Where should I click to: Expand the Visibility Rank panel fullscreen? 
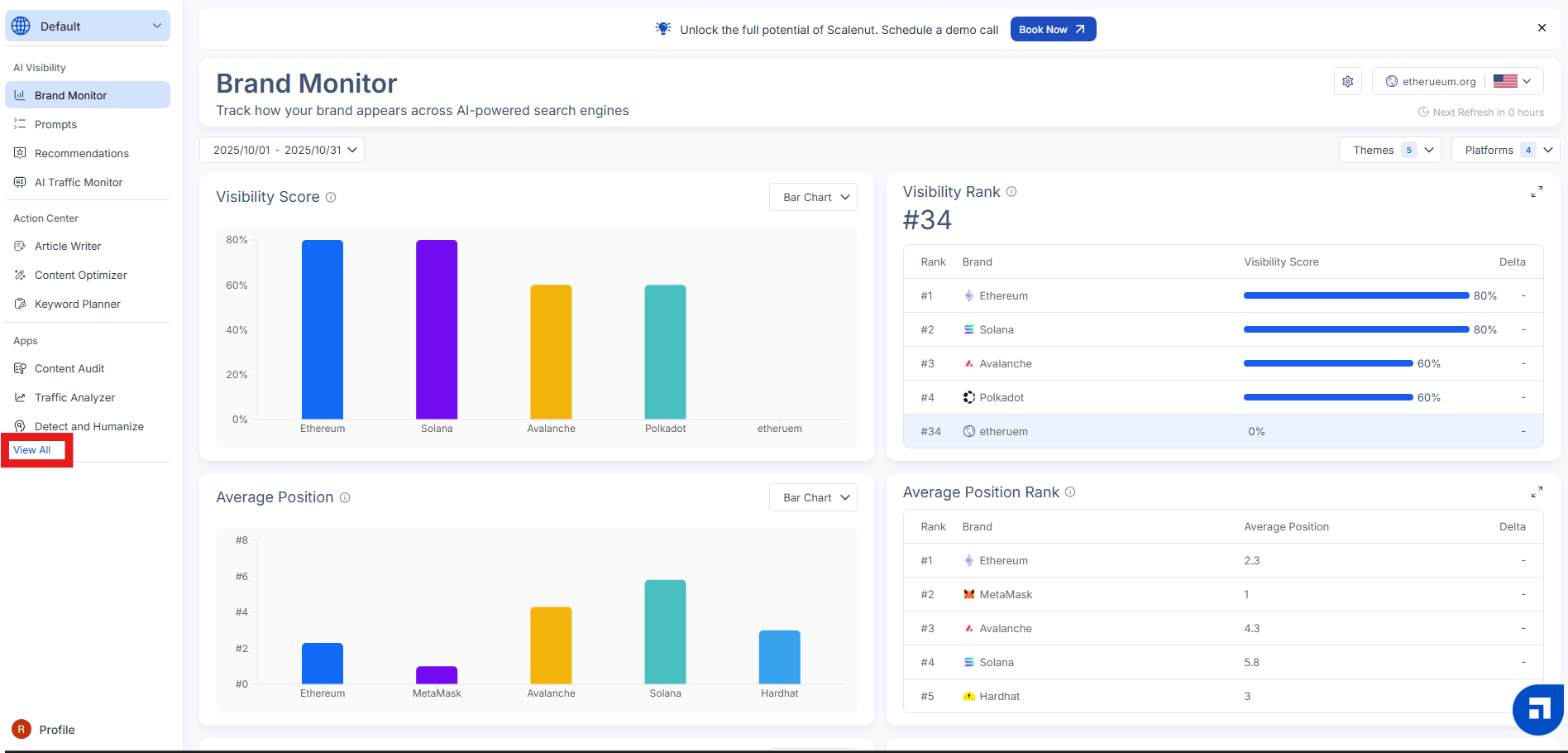point(1537,192)
